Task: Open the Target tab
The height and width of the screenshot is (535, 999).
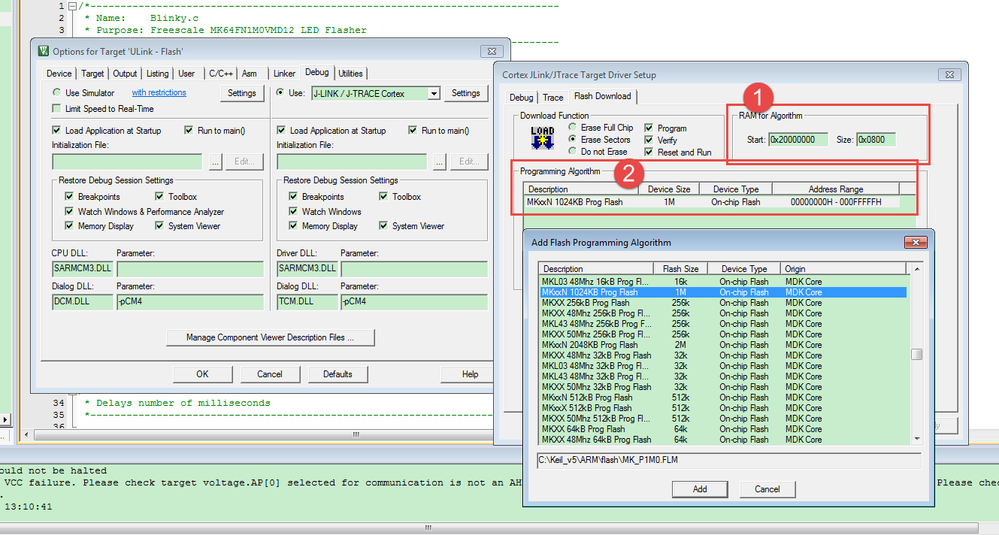Action: (92, 73)
